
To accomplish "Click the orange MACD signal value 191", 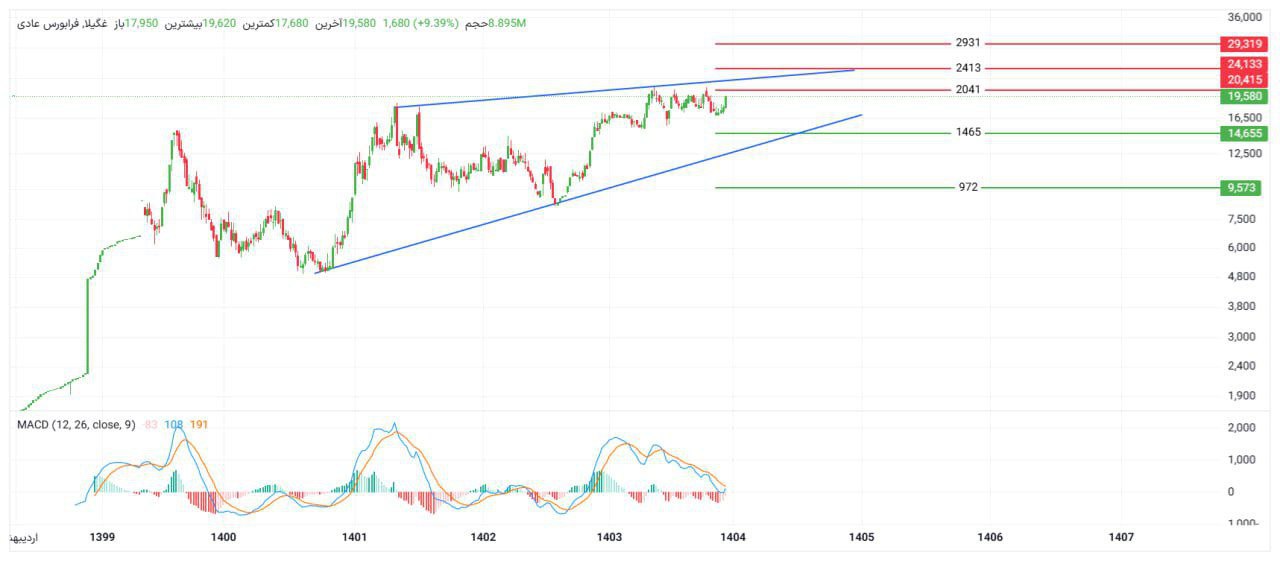I will click(199, 425).
